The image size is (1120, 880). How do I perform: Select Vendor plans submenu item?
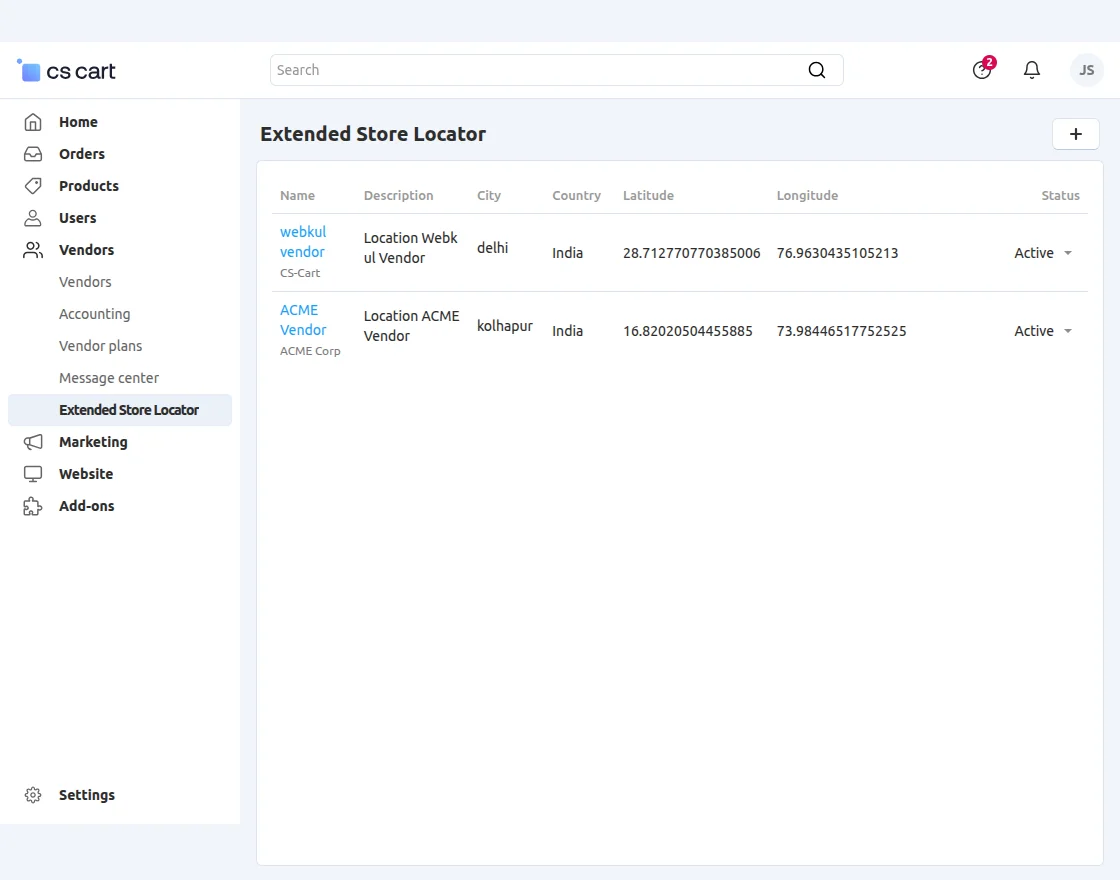click(100, 346)
